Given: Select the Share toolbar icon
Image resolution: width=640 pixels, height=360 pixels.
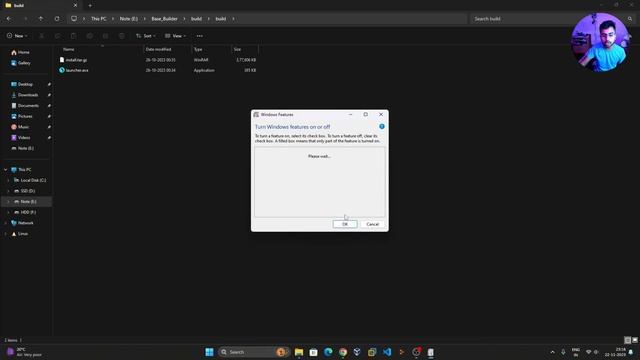Looking at the screenshot, I should (105, 36).
